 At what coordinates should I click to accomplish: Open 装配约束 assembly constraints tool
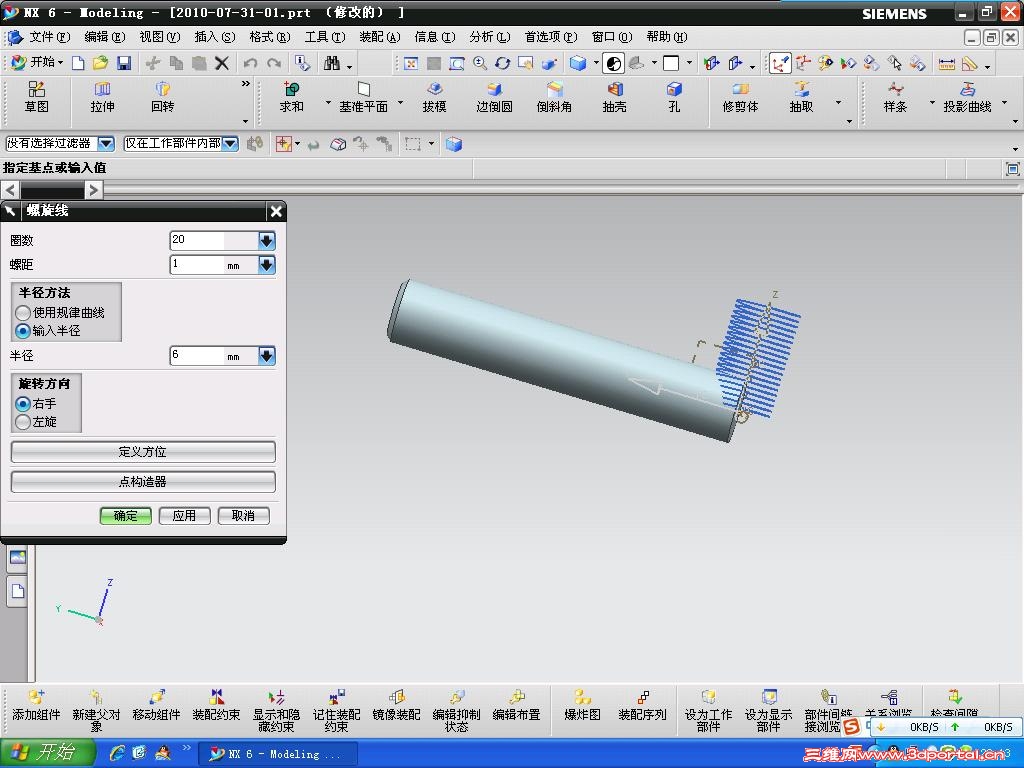(x=216, y=707)
